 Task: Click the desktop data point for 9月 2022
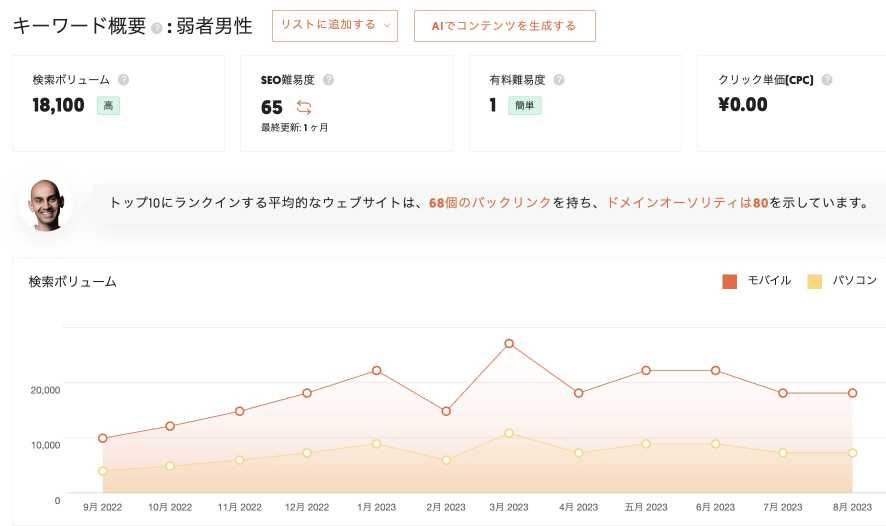click(x=103, y=471)
